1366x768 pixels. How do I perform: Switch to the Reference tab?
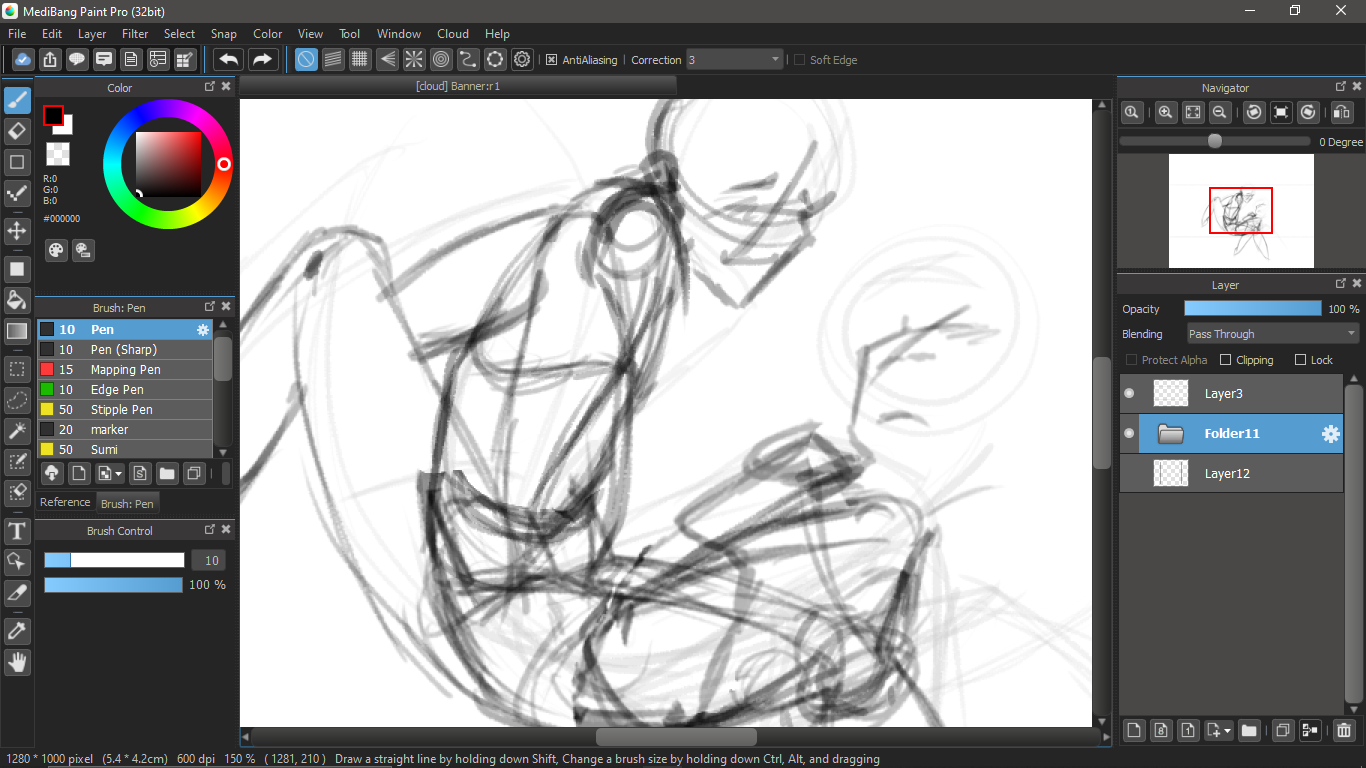click(65, 502)
